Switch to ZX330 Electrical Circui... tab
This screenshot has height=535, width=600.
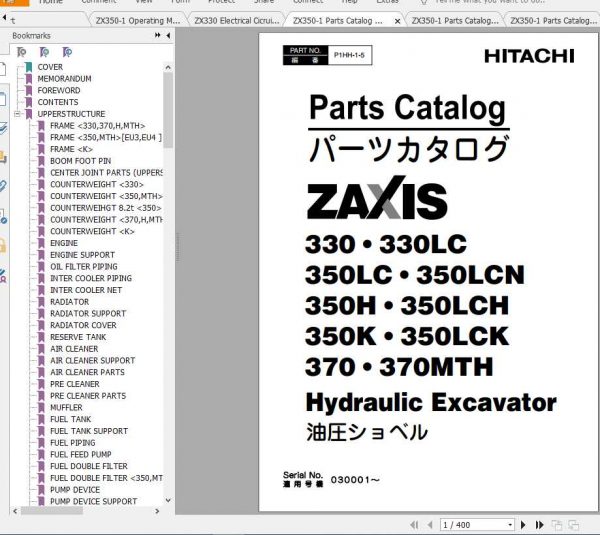[x=237, y=21]
